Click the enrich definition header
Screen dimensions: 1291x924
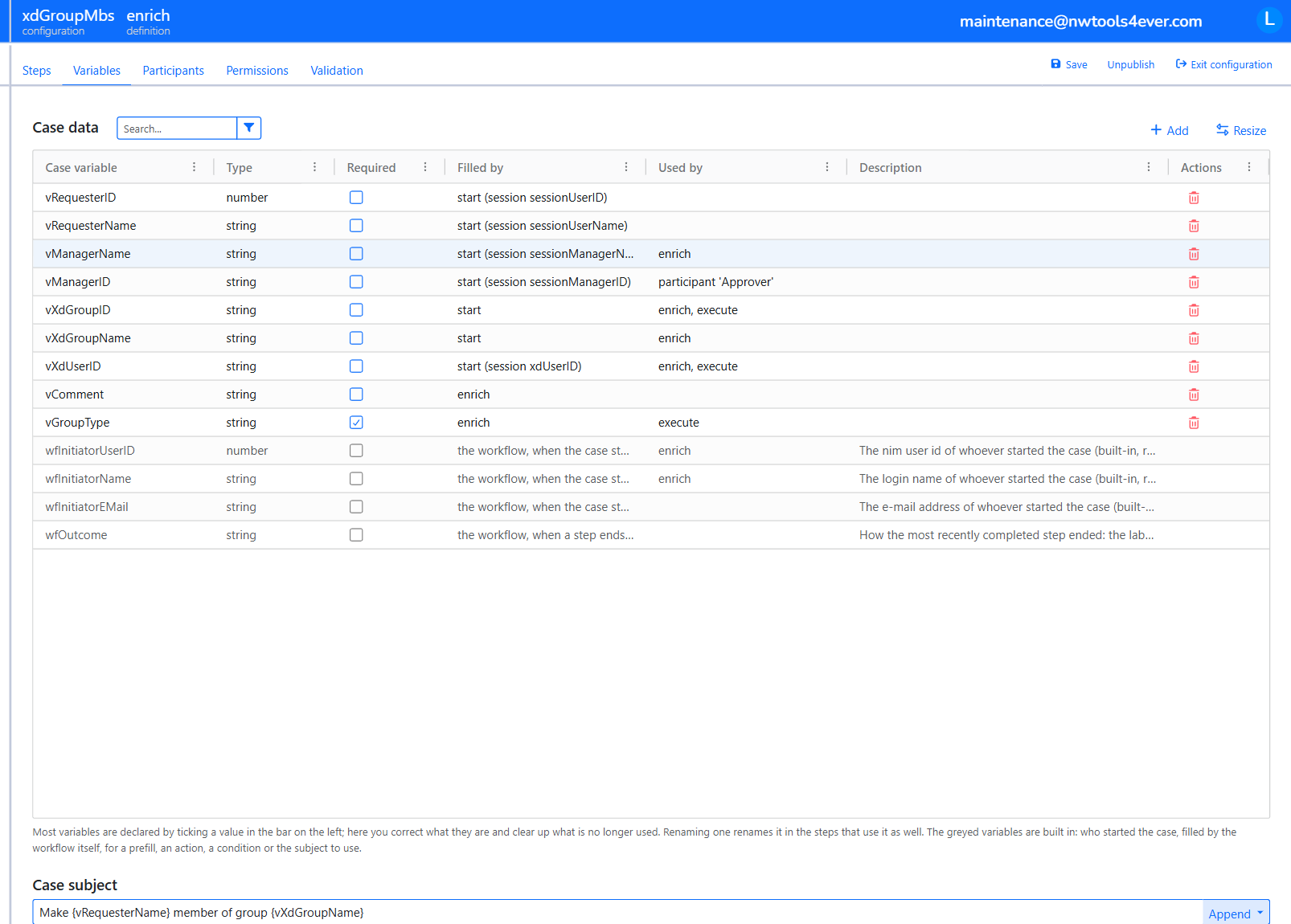148,22
